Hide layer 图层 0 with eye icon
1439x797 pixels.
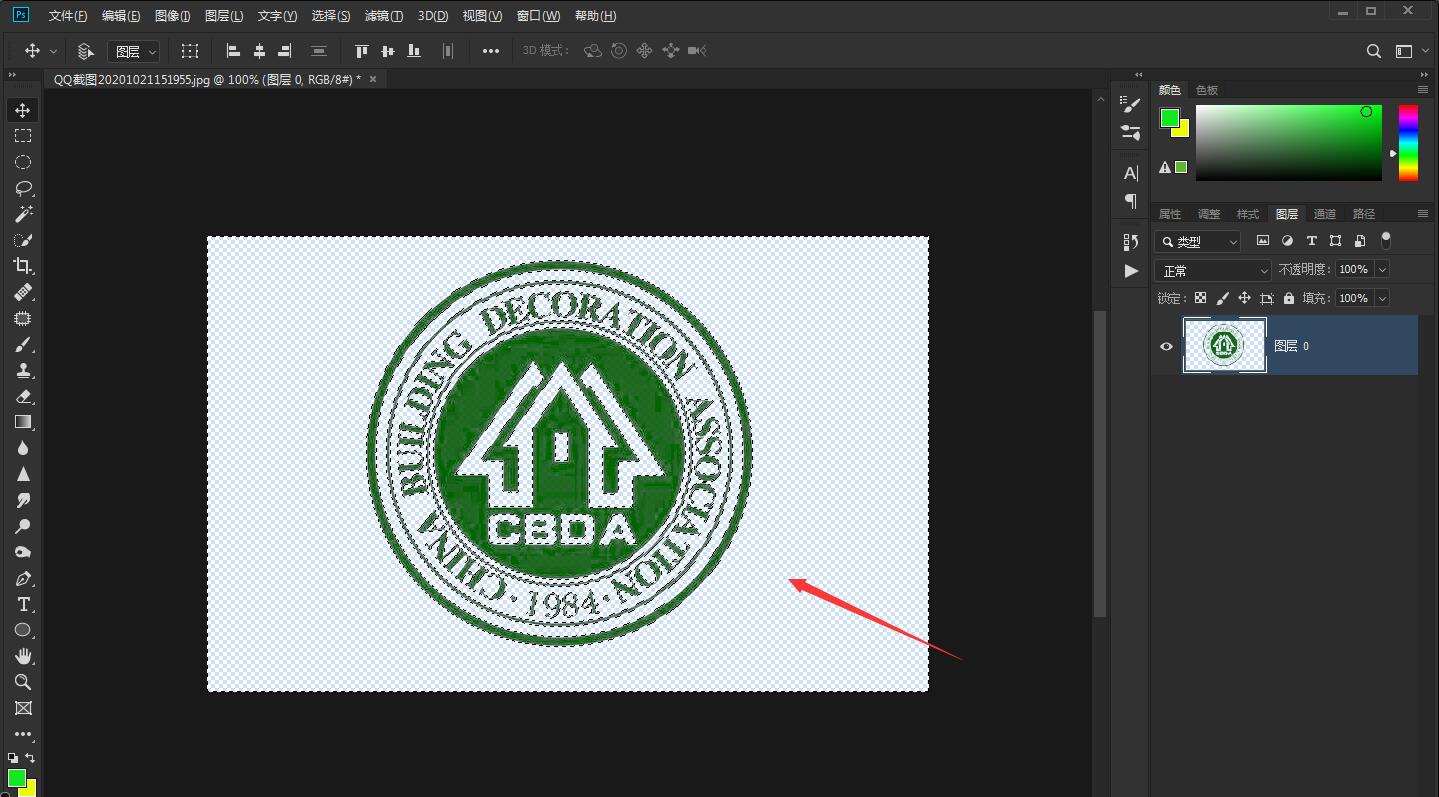coord(1166,346)
